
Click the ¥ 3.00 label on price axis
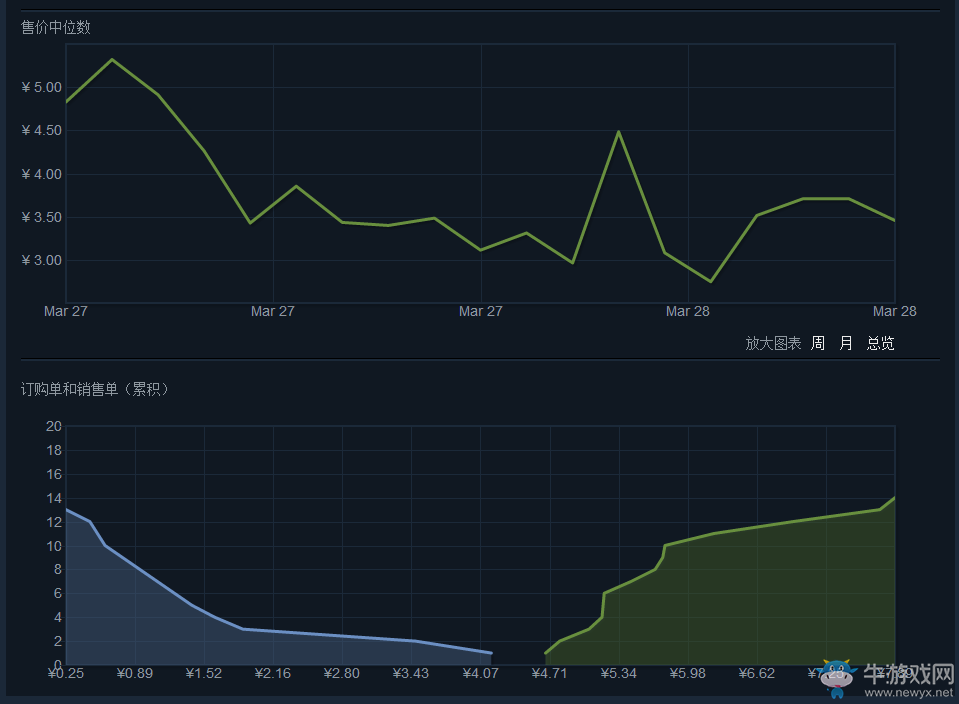[x=41, y=260]
